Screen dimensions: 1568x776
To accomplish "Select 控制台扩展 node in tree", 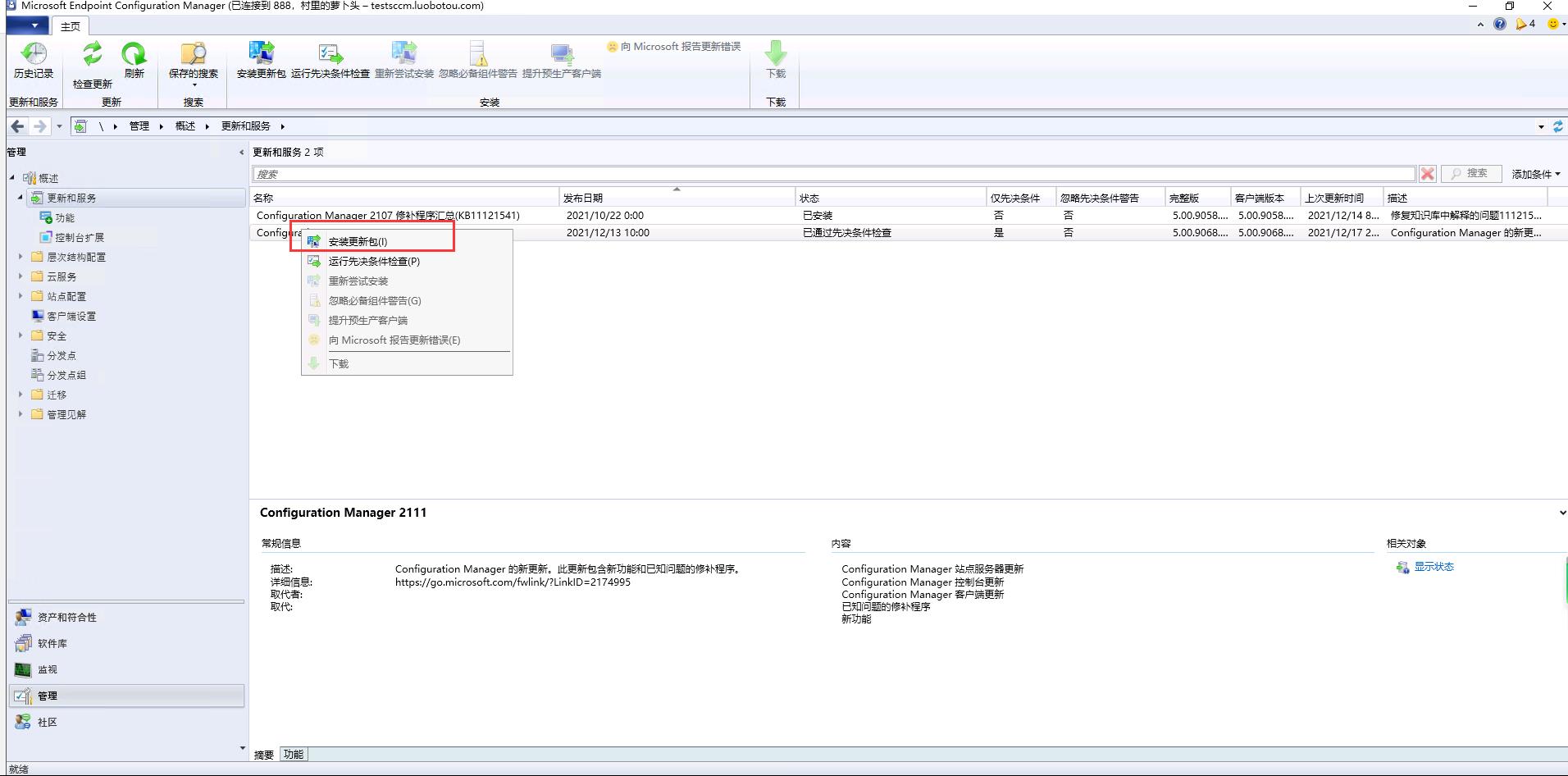I will pos(80,238).
